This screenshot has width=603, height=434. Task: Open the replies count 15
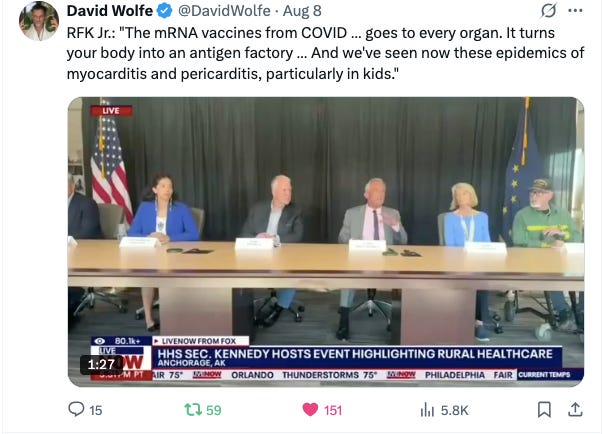point(96,411)
